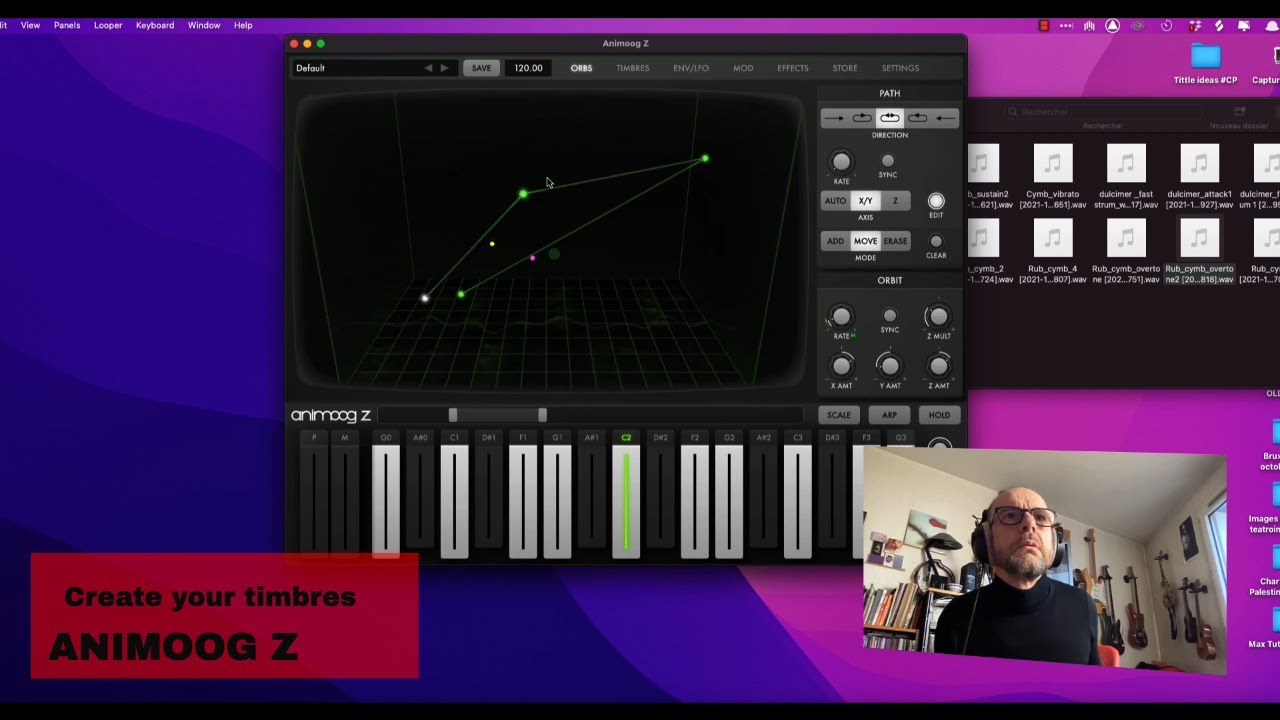
Task: Click the Clear path button
Action: (x=936, y=241)
